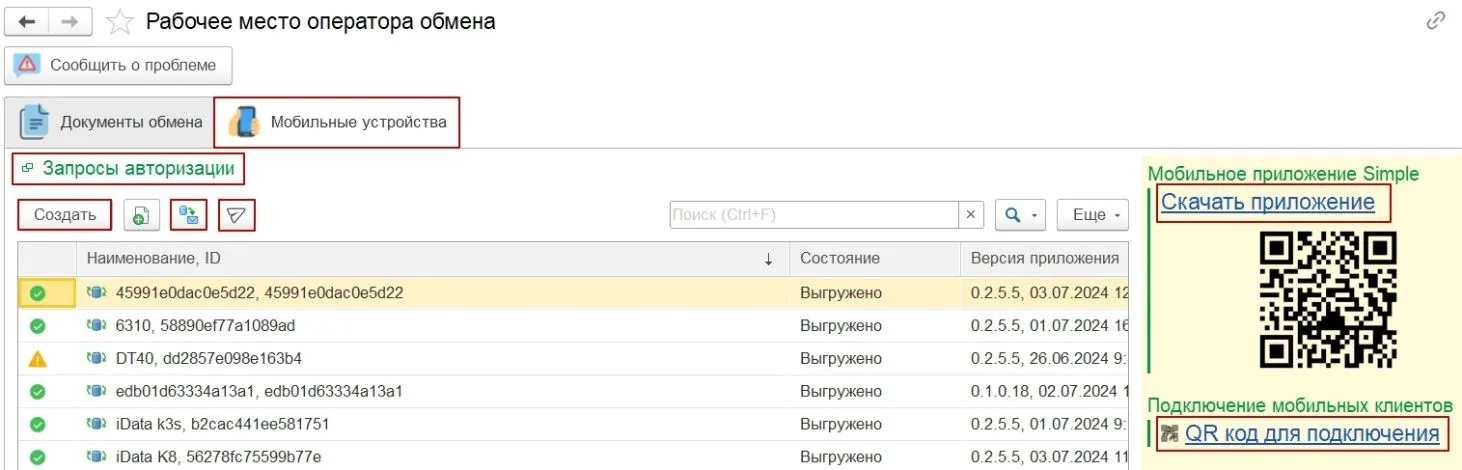The image size is (1462, 470).
Task: Copy page link via chain icon
Action: click(x=1436, y=21)
